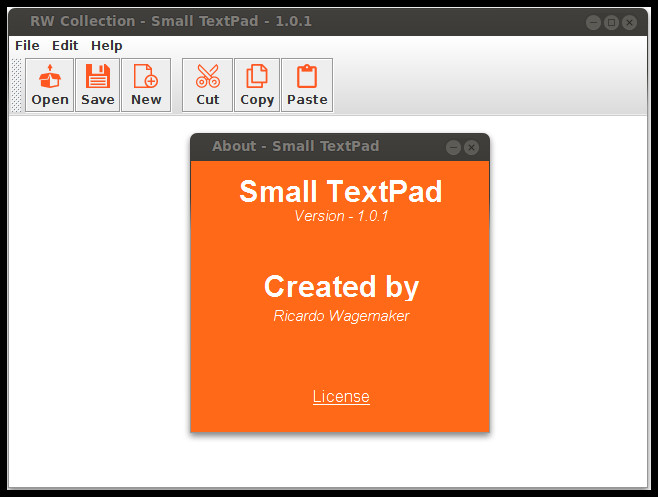Minimize the About - Small TextPad dialog
This screenshot has height=497, width=658.
453,147
